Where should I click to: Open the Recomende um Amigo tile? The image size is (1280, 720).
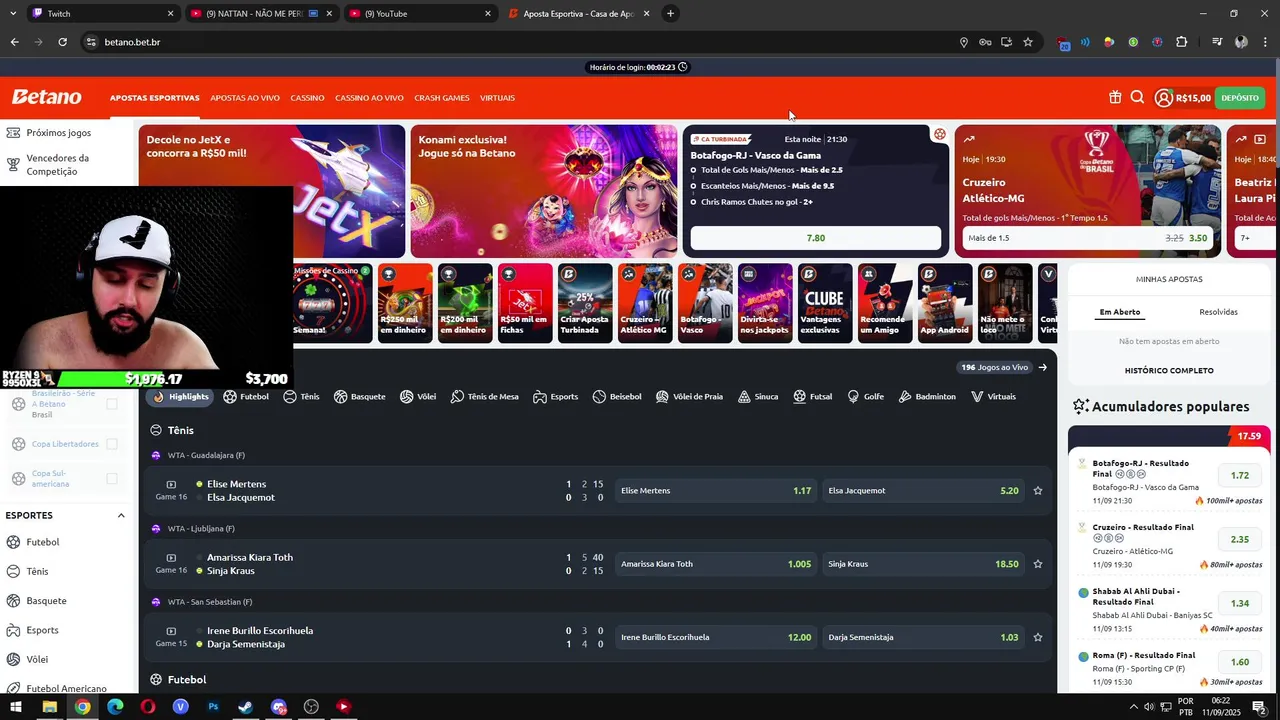click(884, 303)
